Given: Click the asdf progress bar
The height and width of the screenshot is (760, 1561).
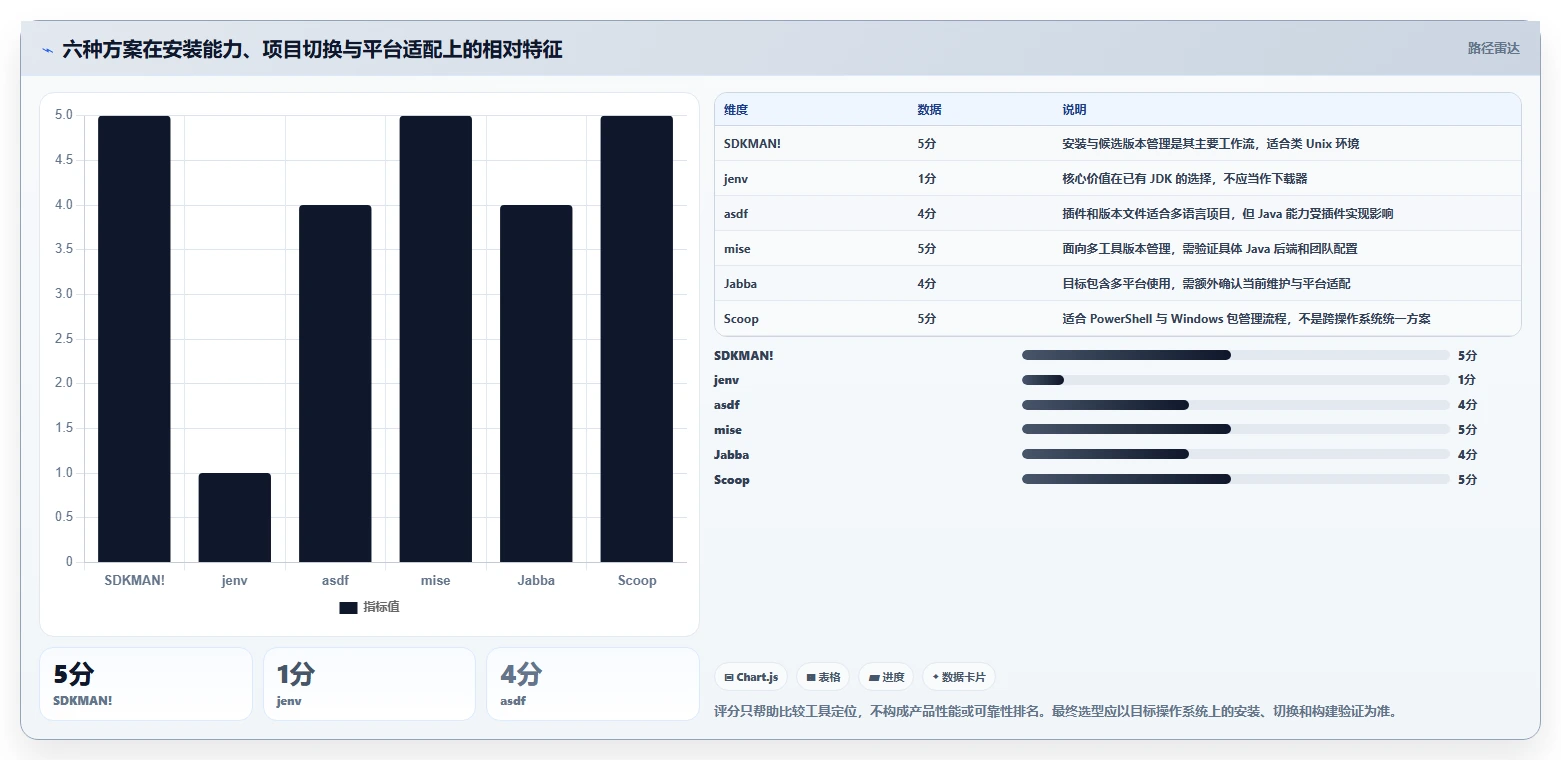Looking at the screenshot, I should 1236,405.
